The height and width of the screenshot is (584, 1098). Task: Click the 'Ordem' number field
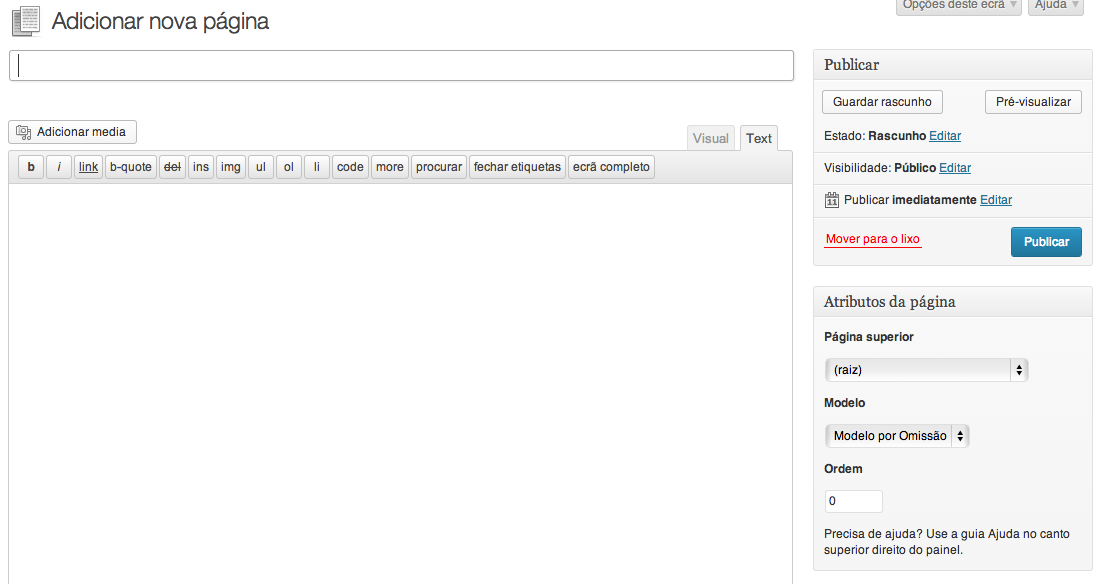(854, 501)
